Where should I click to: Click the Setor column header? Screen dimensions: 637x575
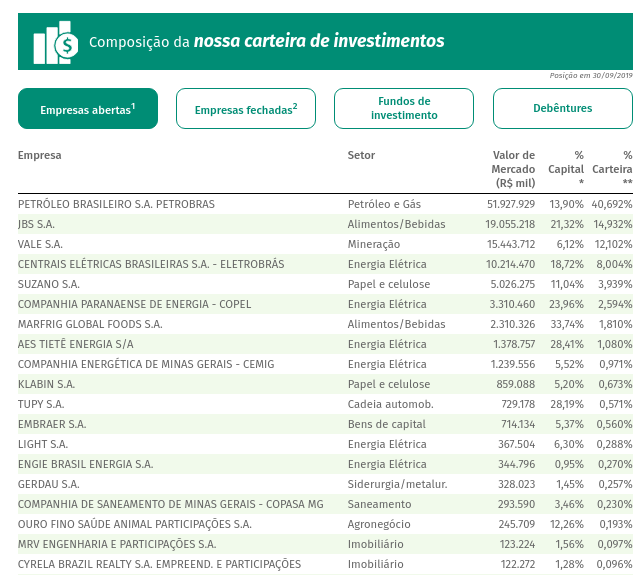[361, 156]
